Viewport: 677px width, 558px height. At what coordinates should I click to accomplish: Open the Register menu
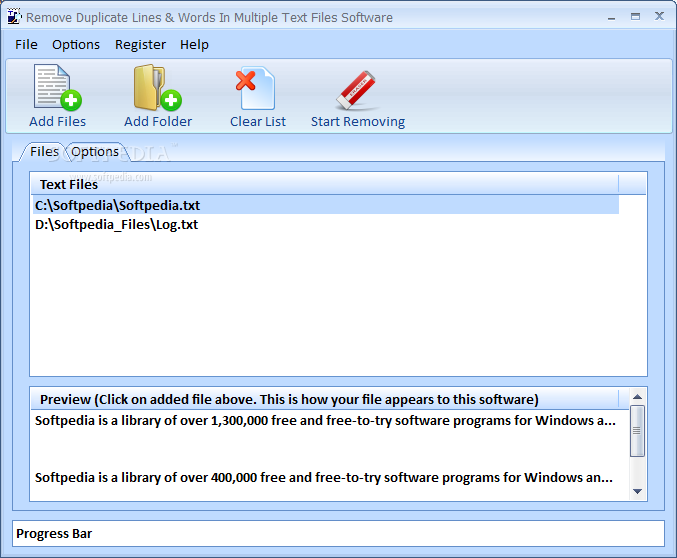(x=140, y=44)
